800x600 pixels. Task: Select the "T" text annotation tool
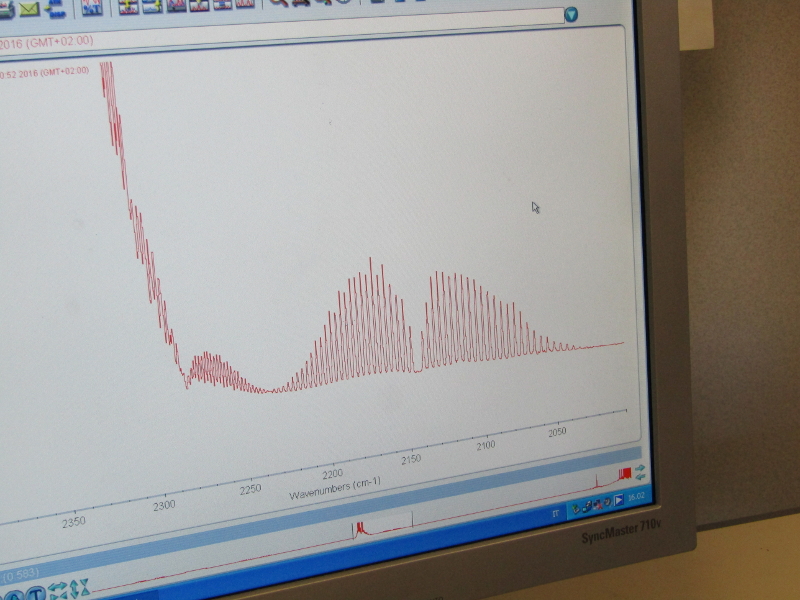click(x=34, y=594)
